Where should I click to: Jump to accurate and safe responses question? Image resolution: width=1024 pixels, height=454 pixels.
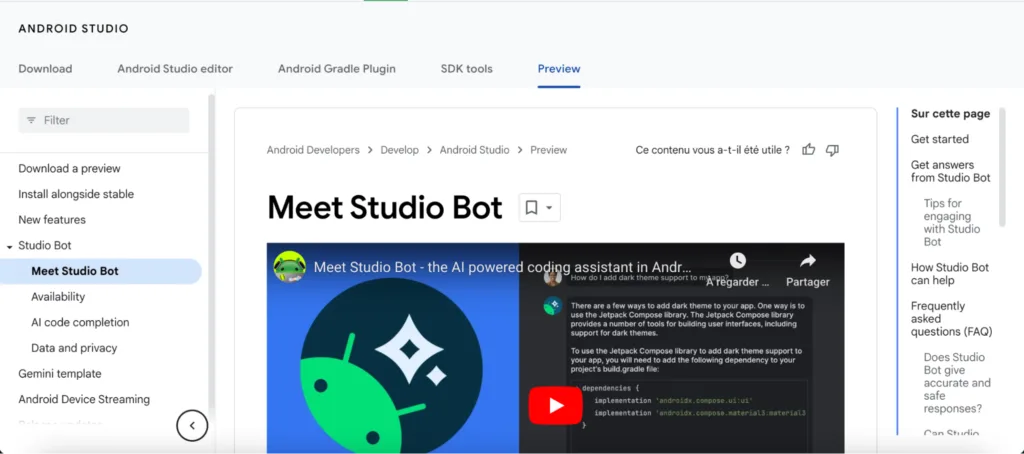point(957,383)
